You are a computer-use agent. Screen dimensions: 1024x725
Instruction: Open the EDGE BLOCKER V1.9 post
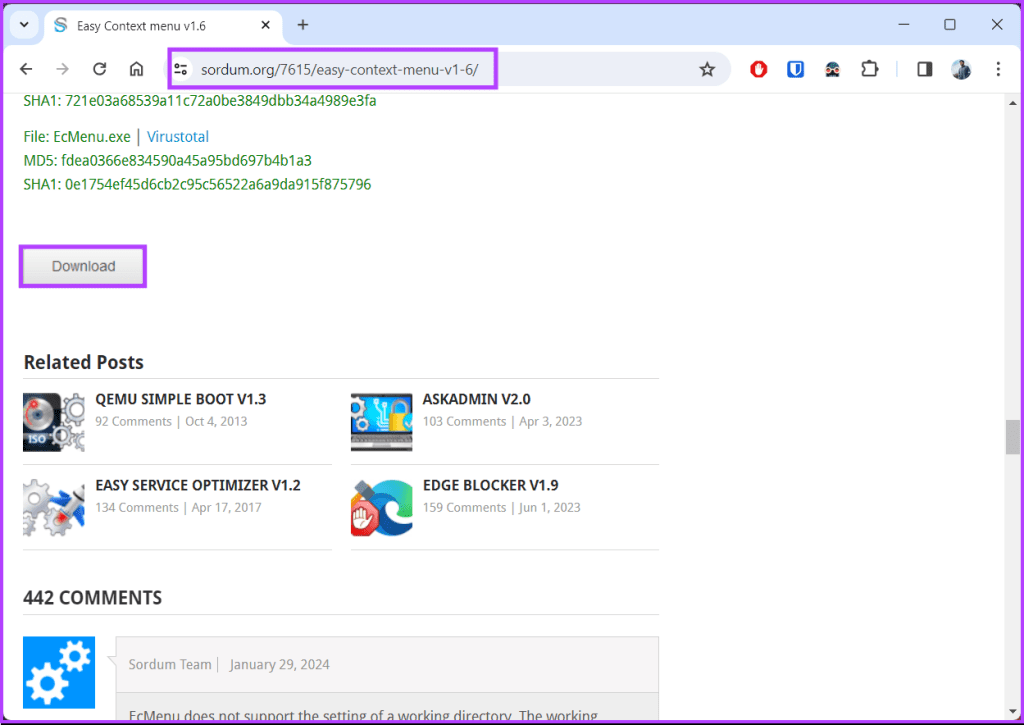(x=490, y=485)
